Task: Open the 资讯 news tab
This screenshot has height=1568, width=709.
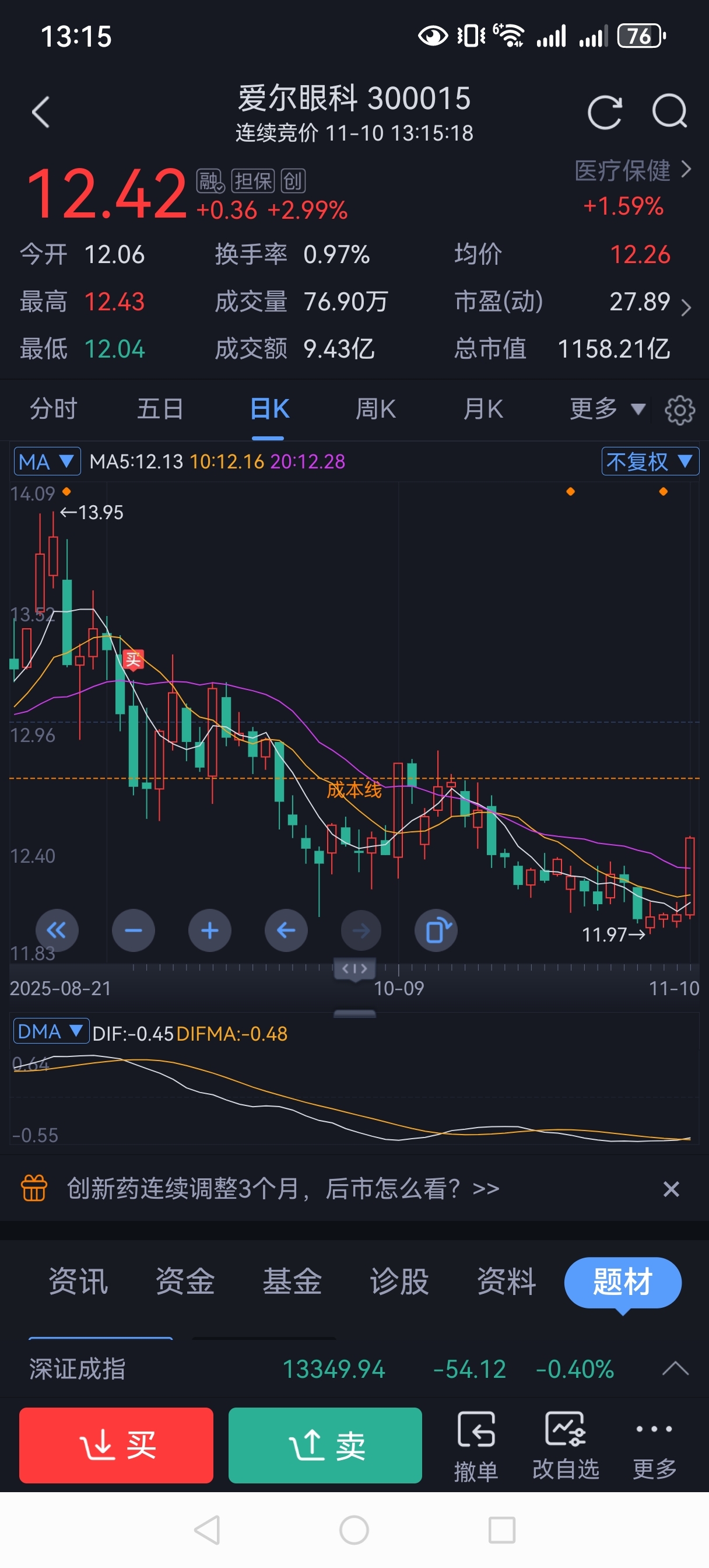Action: click(78, 1282)
